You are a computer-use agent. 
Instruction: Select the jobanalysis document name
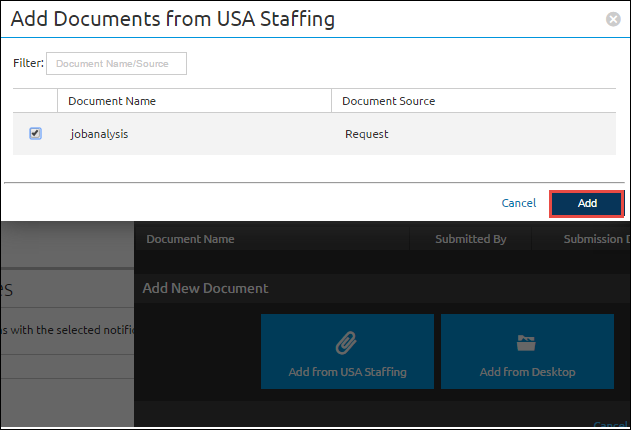tap(99, 134)
